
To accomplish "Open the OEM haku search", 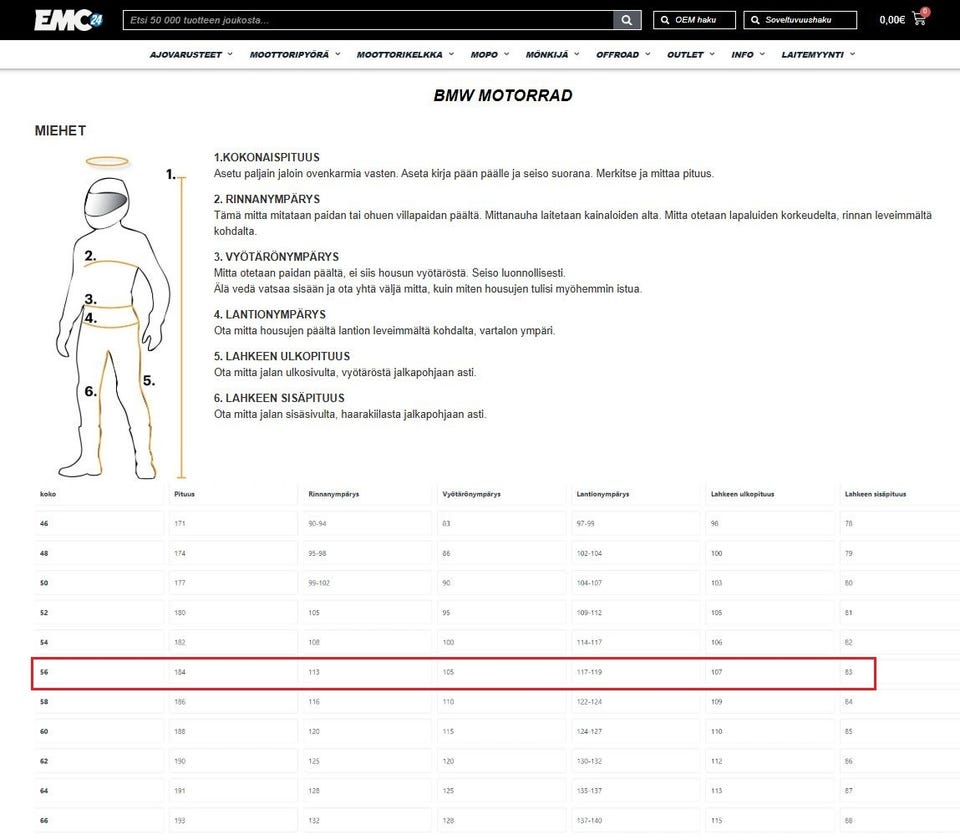I will (694, 20).
